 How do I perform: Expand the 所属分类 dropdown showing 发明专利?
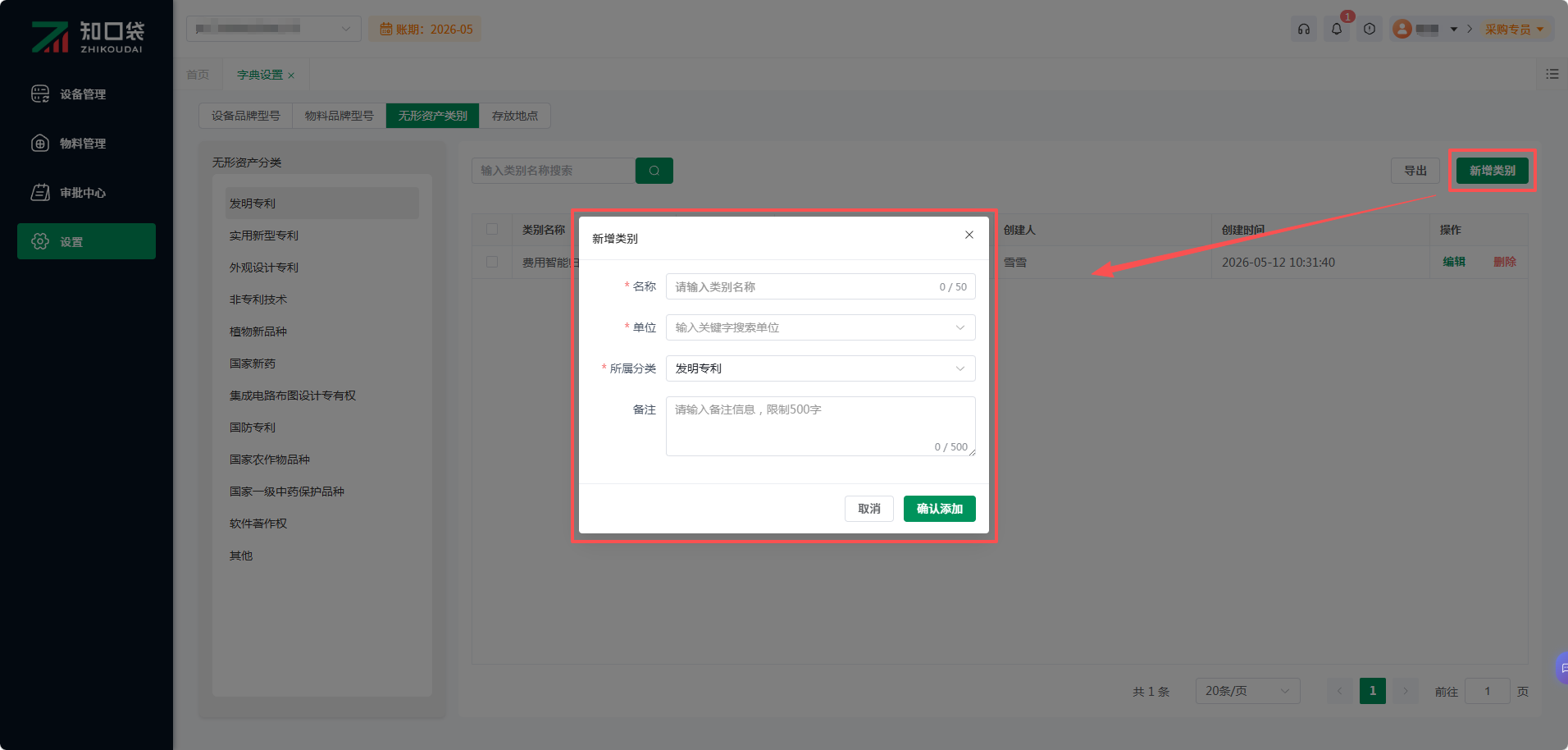point(820,368)
